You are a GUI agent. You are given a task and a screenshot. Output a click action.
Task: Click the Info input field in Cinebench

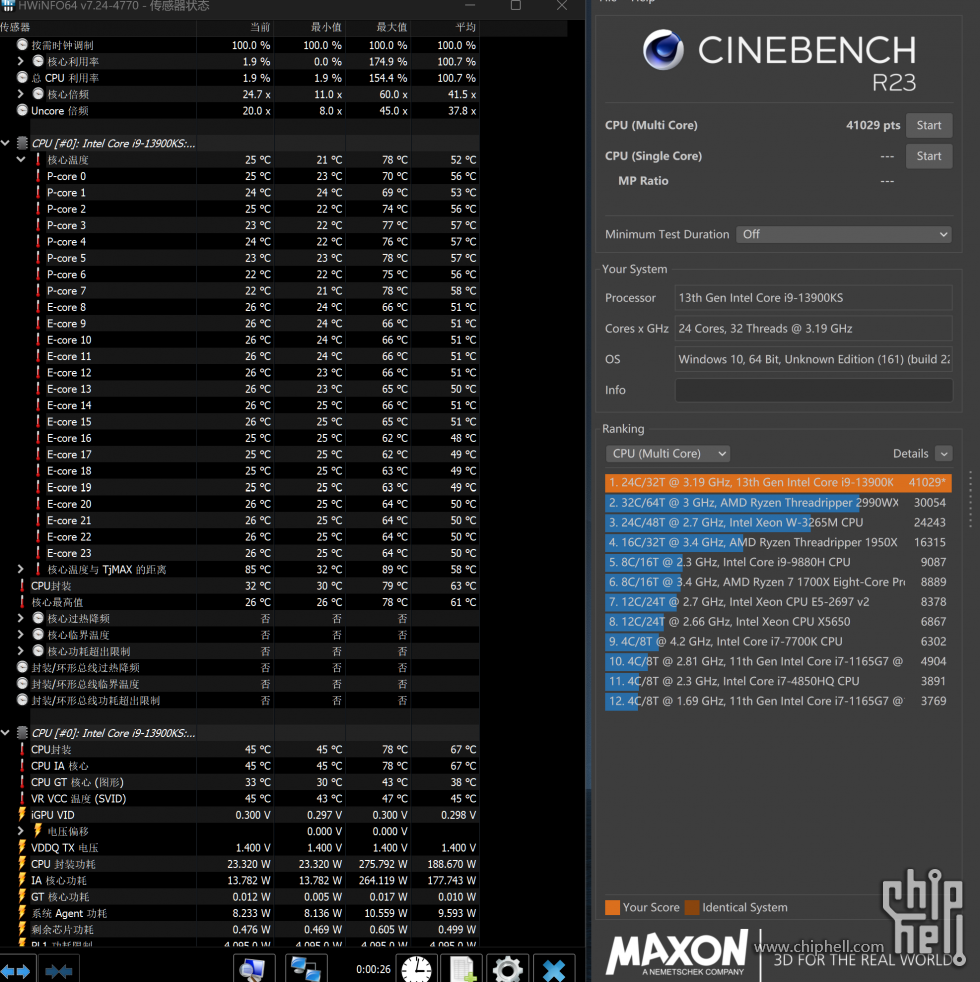tap(813, 390)
